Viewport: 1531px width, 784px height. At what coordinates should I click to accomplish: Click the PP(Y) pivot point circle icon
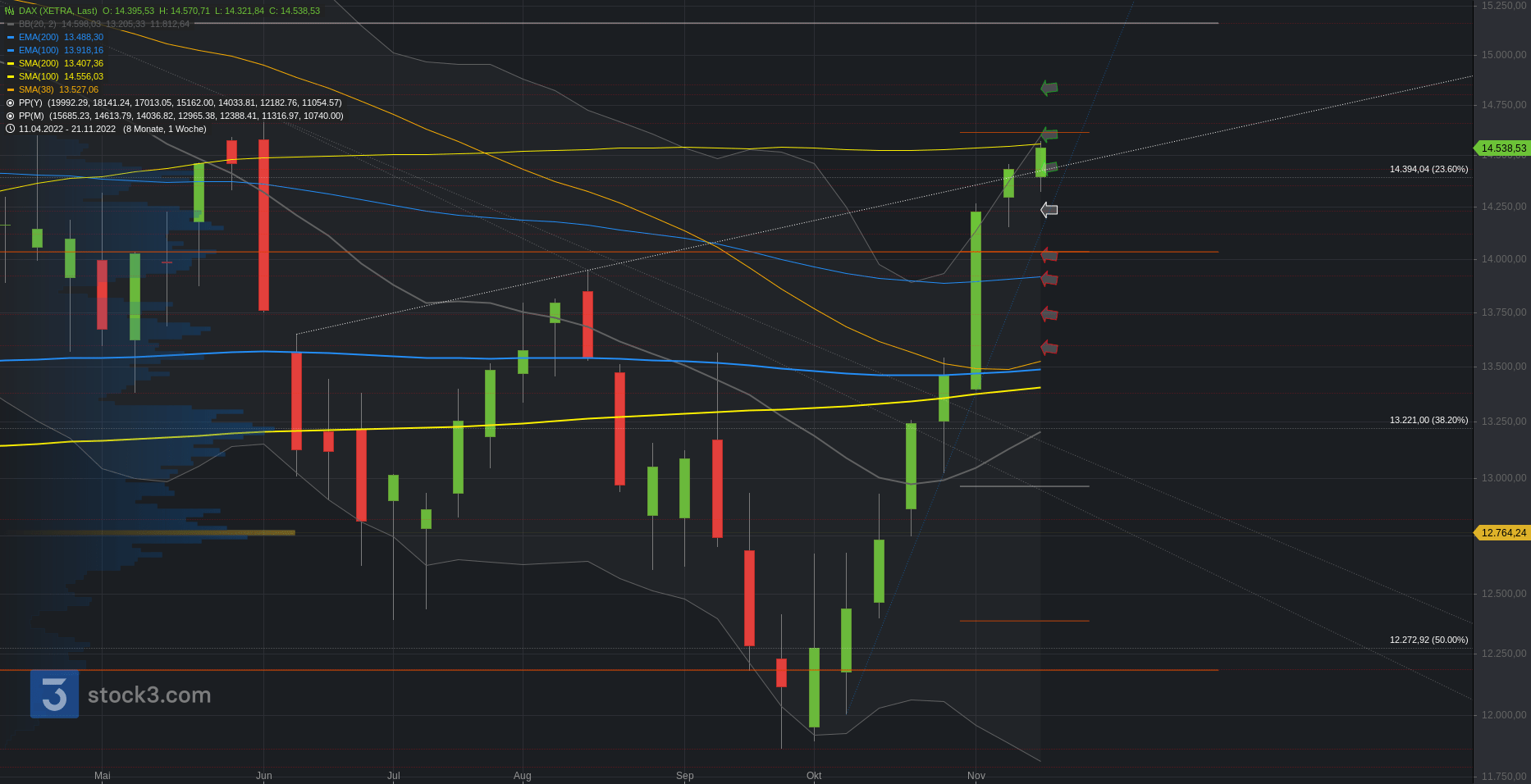click(10, 103)
